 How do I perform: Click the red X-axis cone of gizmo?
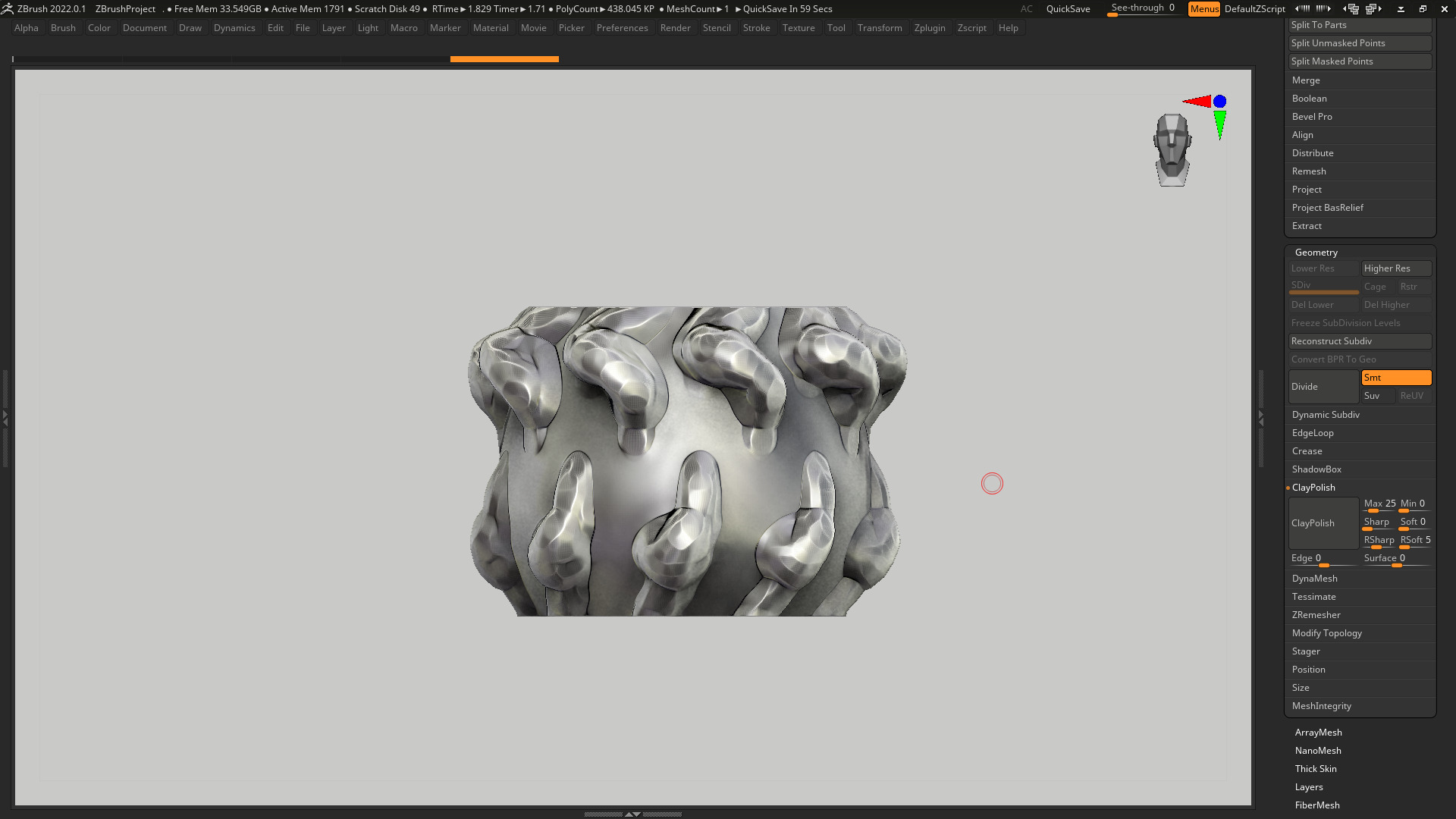(1198, 102)
